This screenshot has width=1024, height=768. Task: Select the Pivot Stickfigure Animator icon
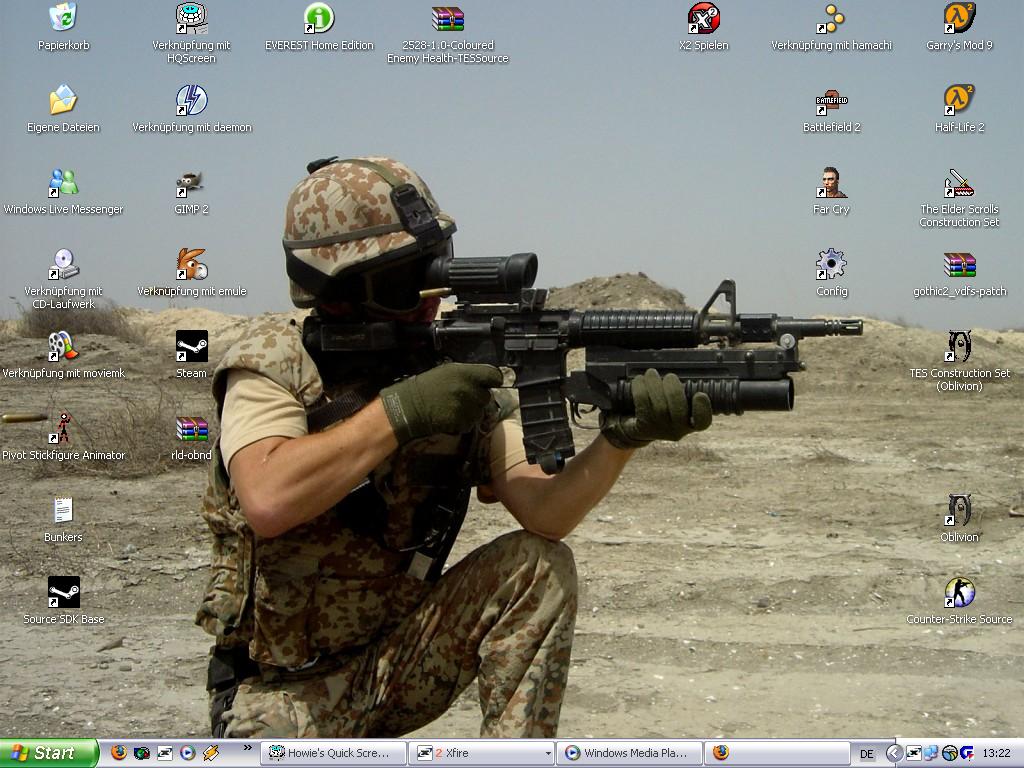click(63, 429)
